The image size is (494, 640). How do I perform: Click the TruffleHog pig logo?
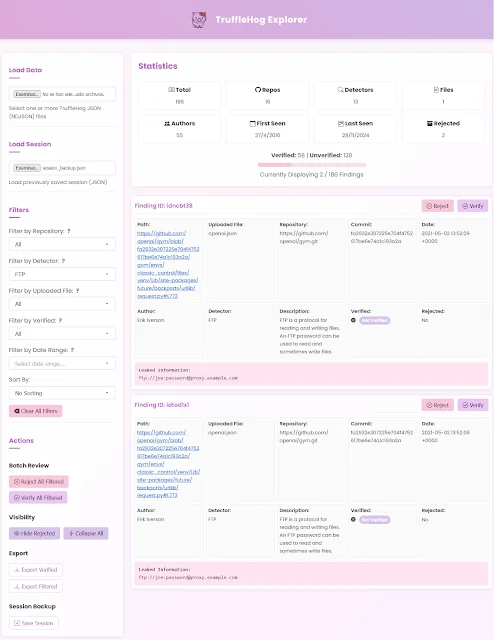[x=199, y=20]
